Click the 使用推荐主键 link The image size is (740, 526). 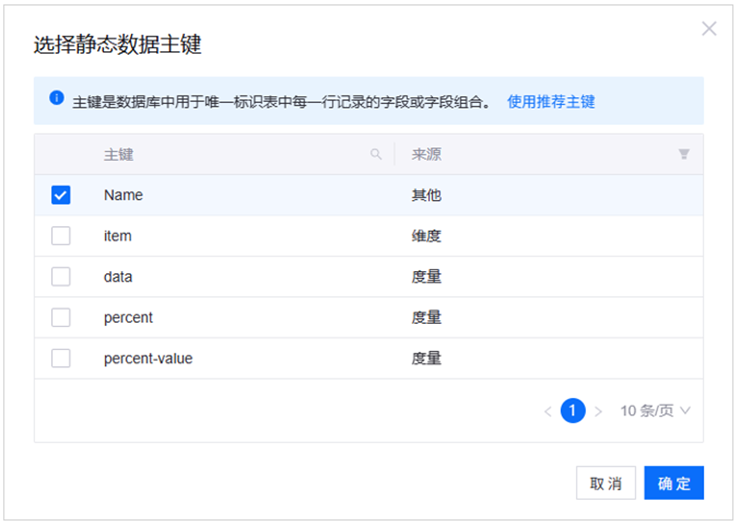551,101
